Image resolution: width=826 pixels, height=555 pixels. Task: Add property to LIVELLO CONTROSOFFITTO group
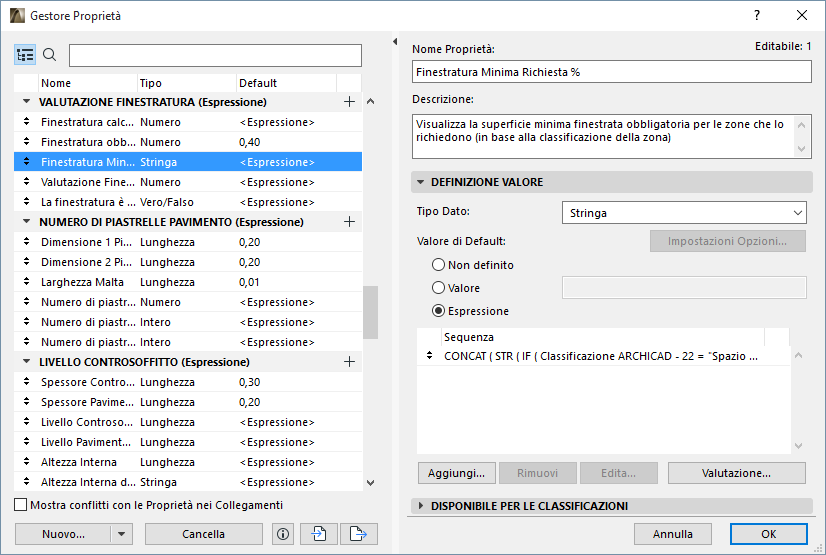pyautogui.click(x=349, y=362)
